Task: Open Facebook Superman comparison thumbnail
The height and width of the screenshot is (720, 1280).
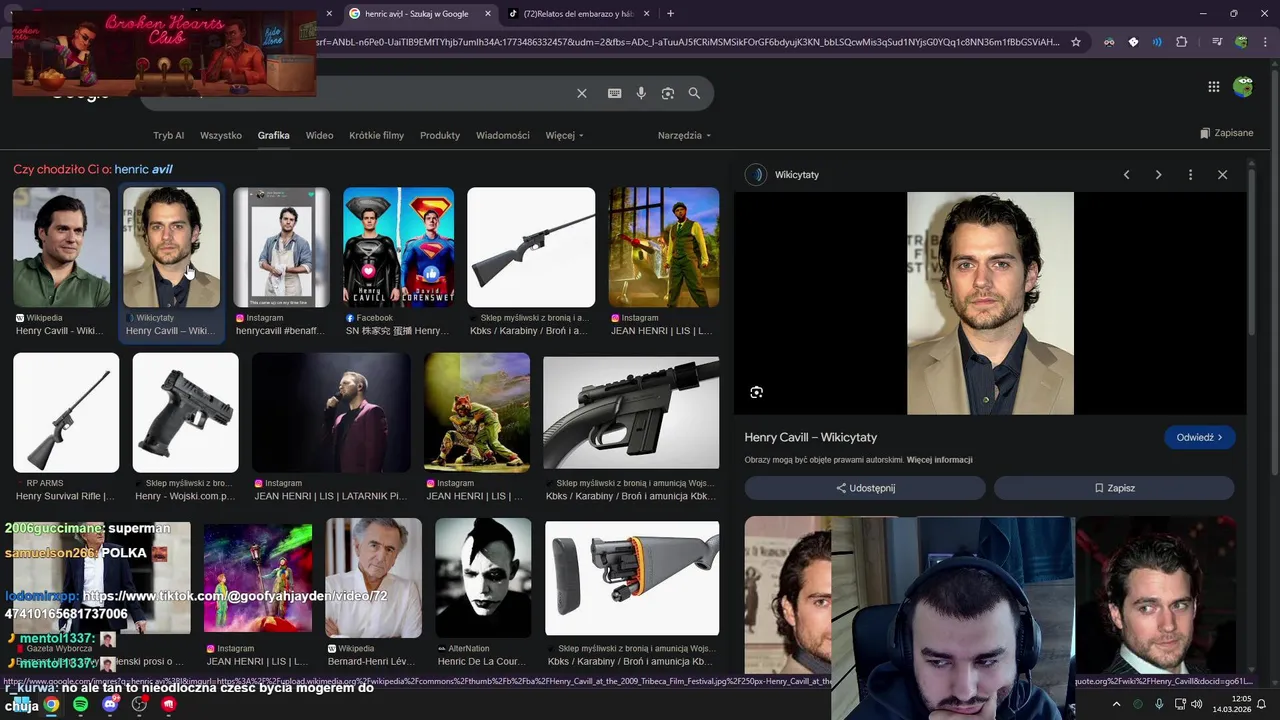Action: (399, 247)
